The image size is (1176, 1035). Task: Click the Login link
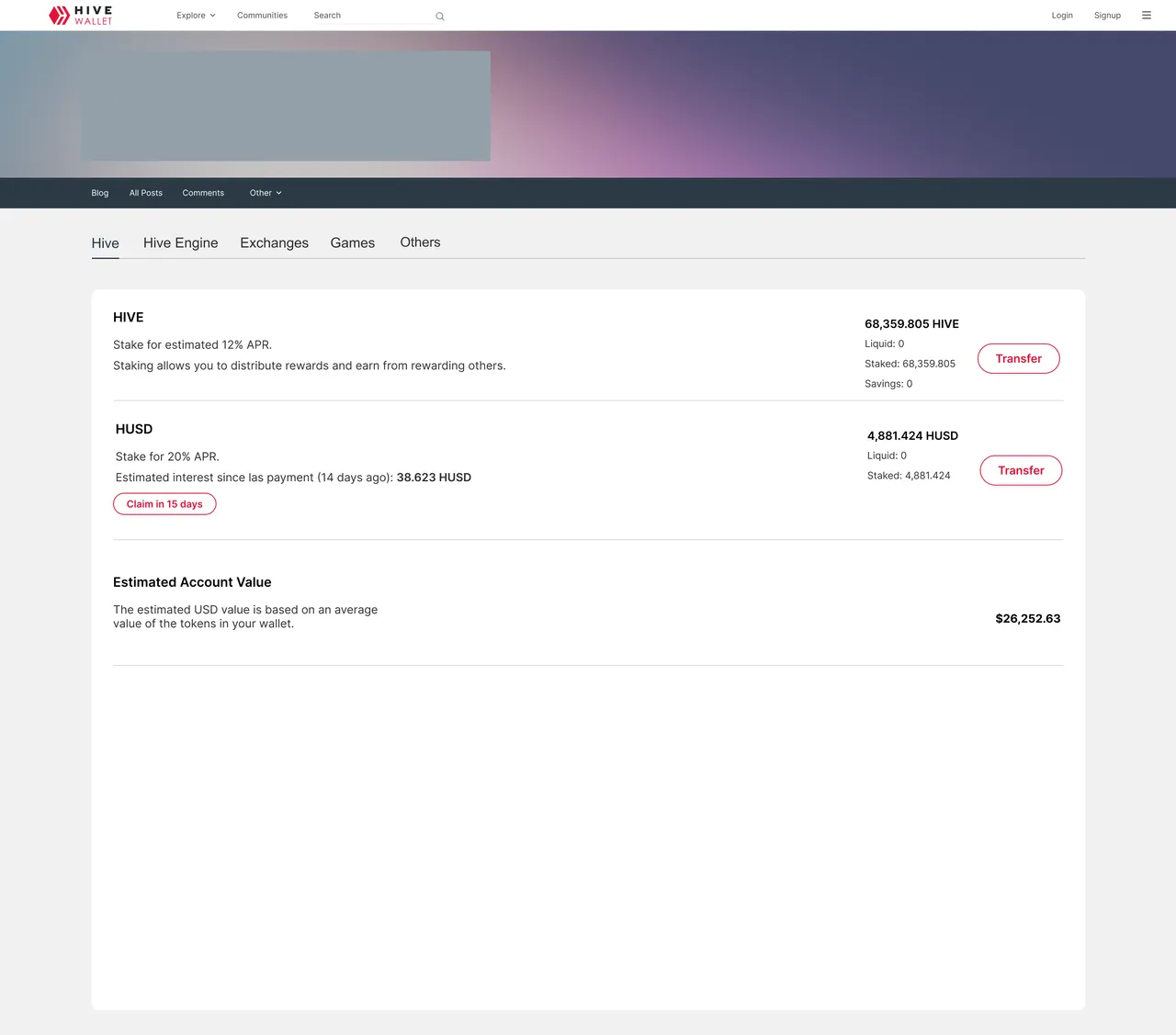coord(1062,16)
